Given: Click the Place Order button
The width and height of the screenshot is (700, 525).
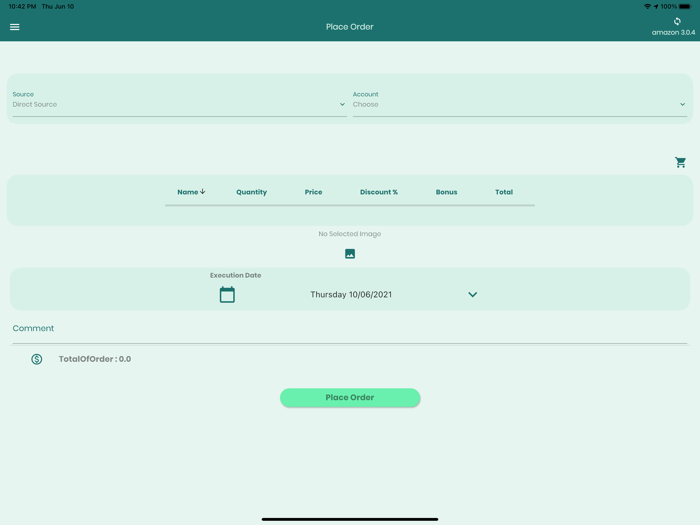Looking at the screenshot, I should pos(350,397).
